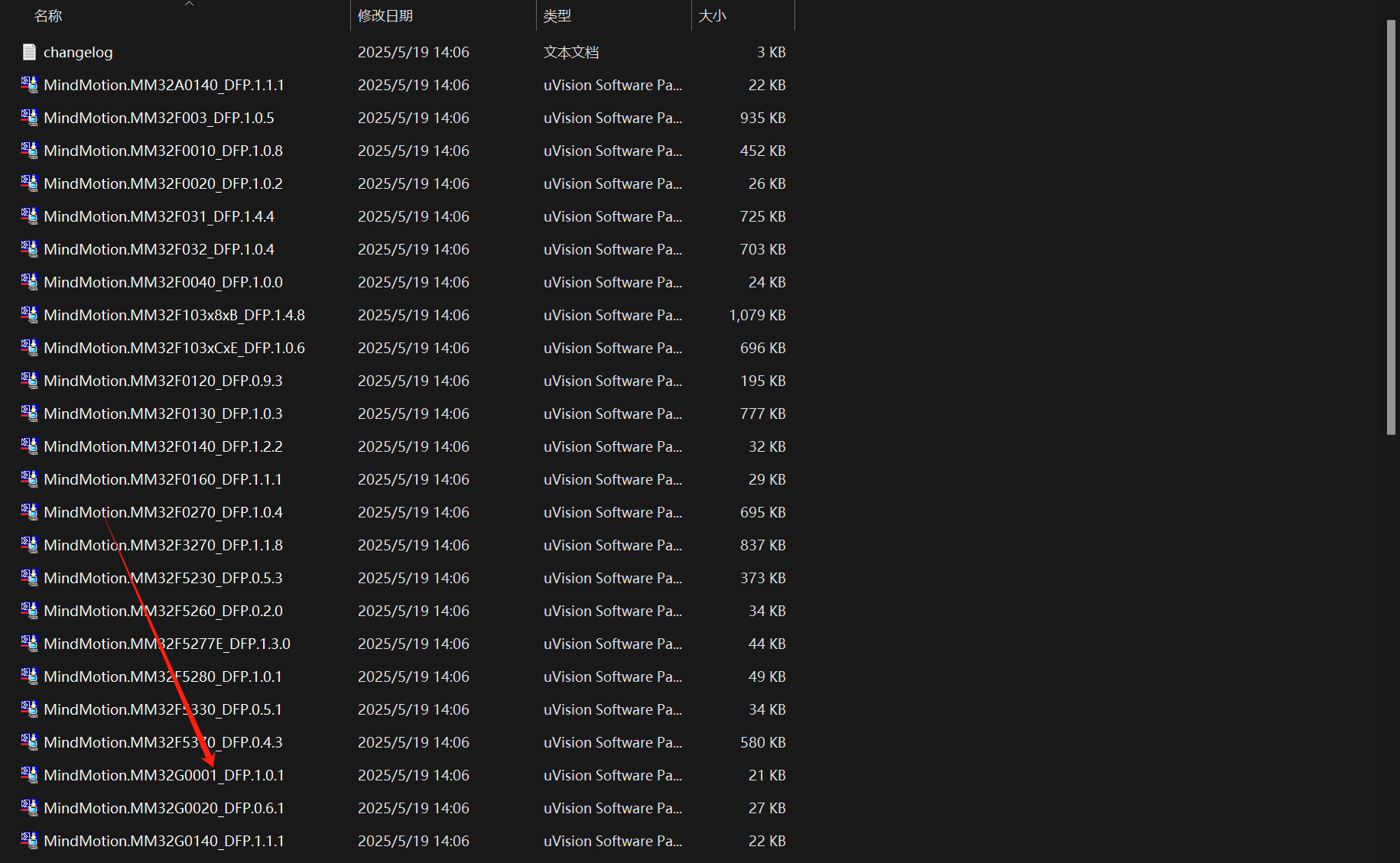
Task: Collapse sort arrow above the 名称 column
Action: click(x=189, y=4)
